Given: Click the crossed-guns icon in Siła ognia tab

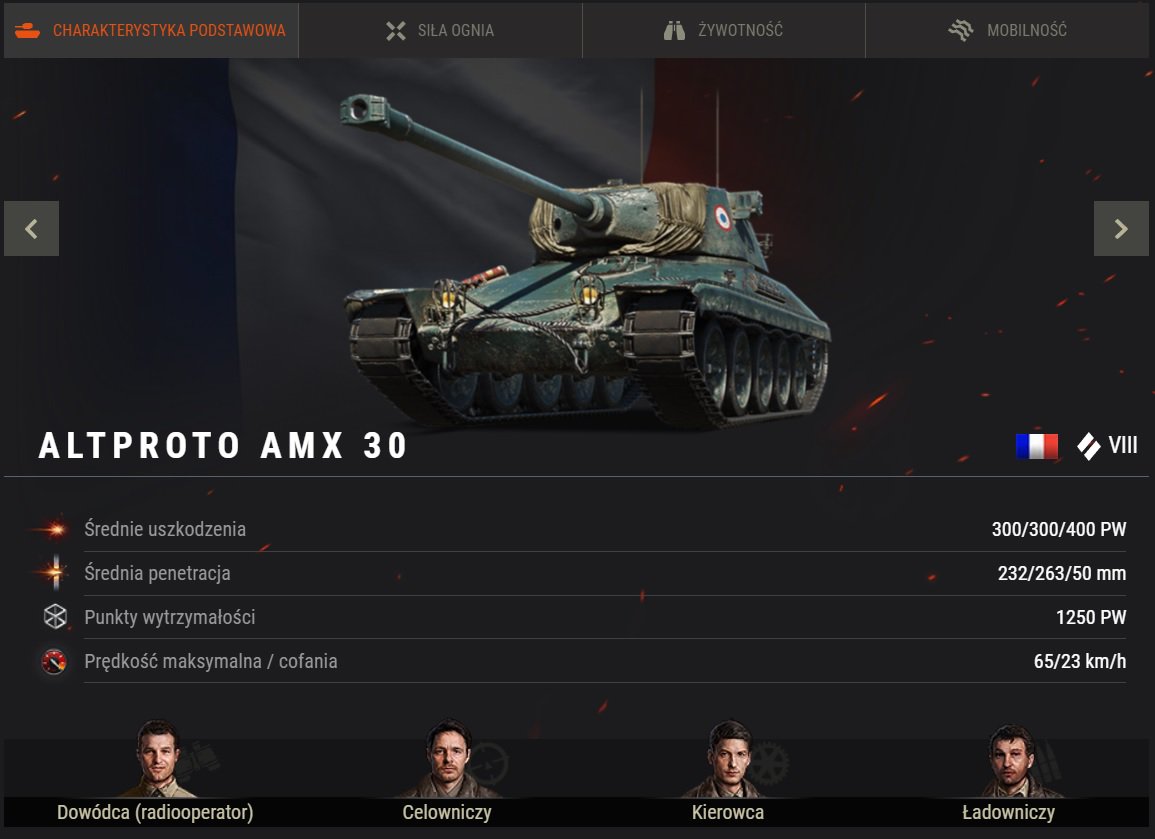Looking at the screenshot, I should point(396,30).
